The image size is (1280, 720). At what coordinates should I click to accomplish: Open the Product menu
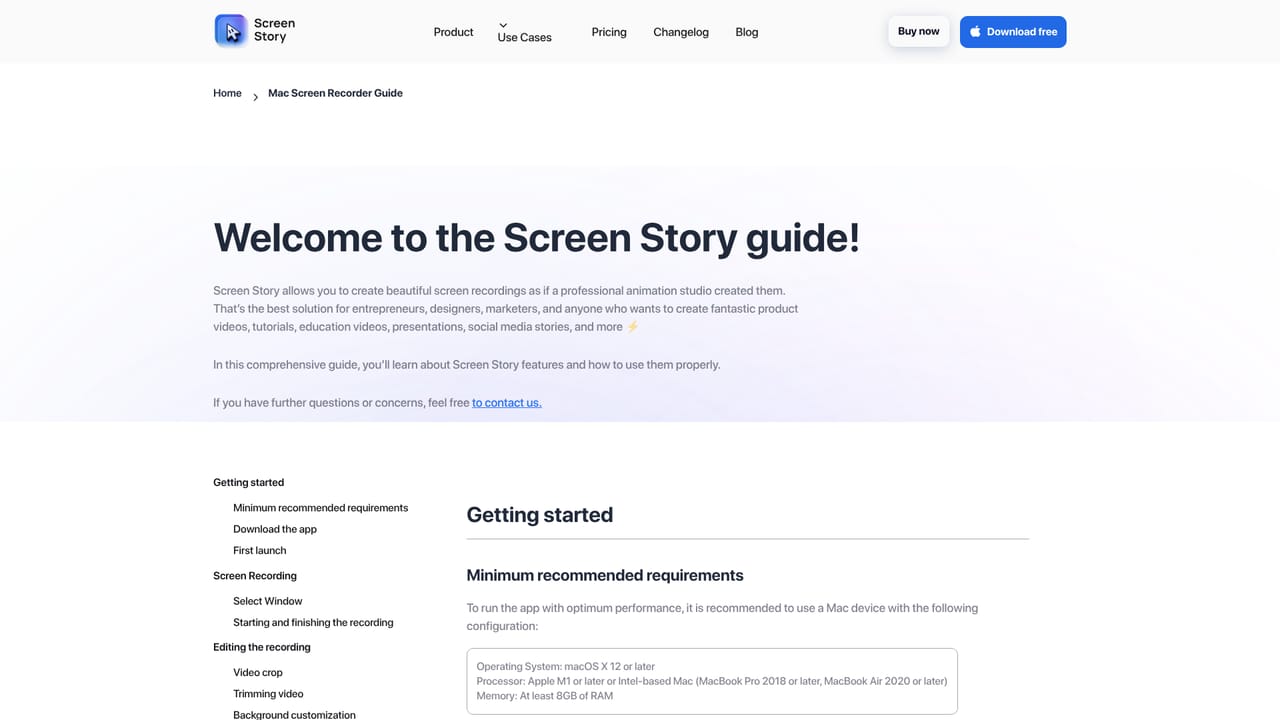point(453,32)
